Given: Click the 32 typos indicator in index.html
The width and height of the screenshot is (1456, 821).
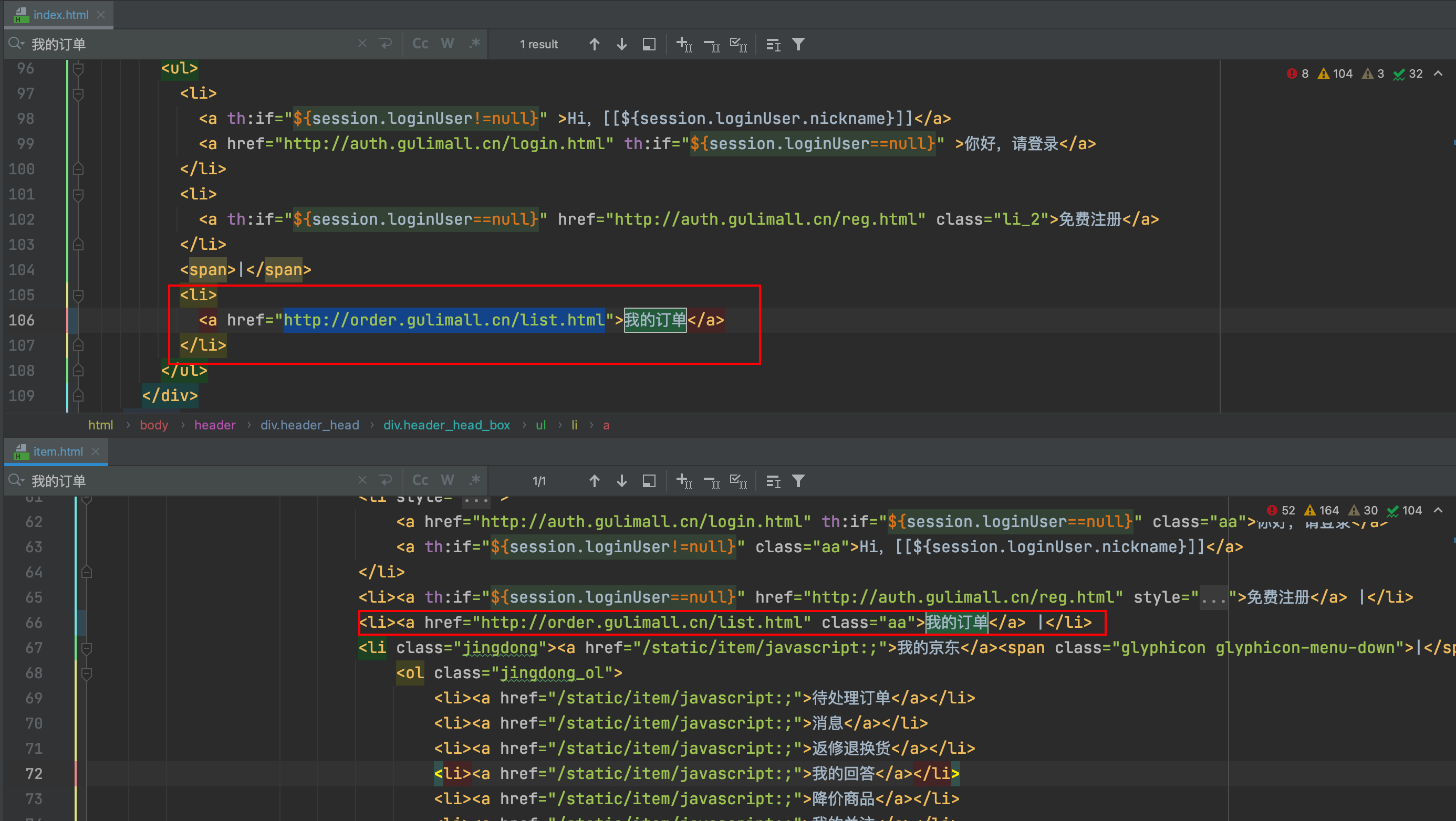Looking at the screenshot, I should tap(1408, 73).
